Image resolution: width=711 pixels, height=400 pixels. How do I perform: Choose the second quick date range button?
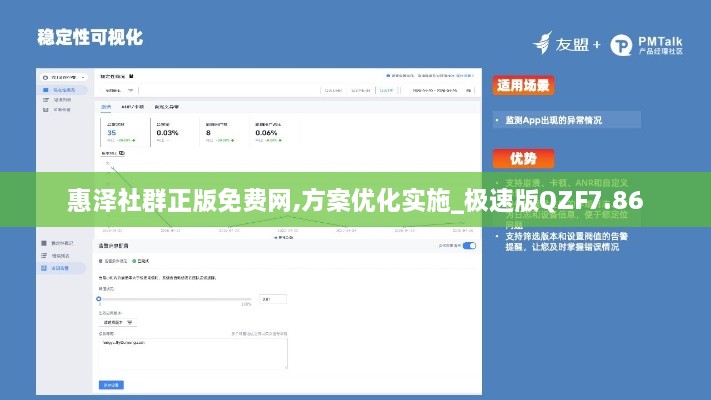click(361, 91)
